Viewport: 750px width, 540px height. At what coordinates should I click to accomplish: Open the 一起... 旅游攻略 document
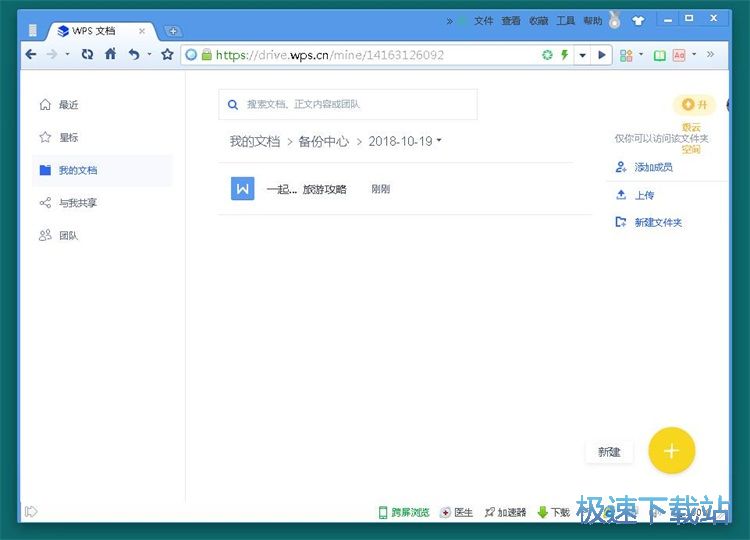click(x=307, y=189)
